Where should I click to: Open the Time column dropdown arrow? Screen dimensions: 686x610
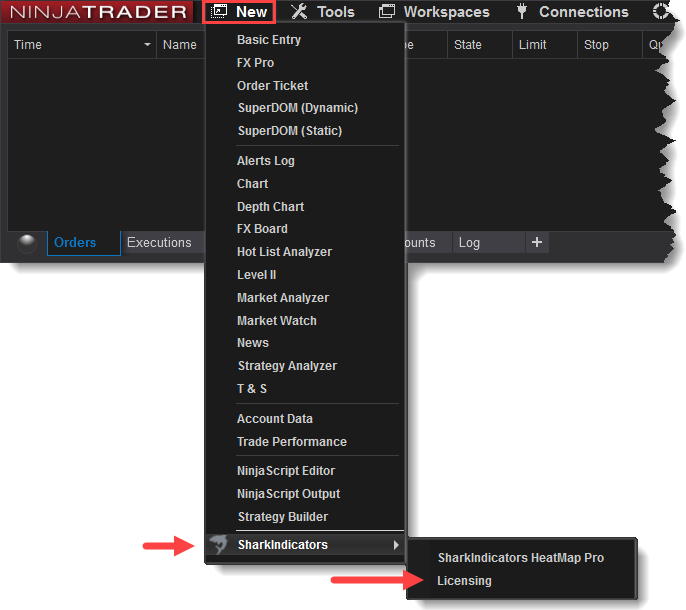pos(147,45)
